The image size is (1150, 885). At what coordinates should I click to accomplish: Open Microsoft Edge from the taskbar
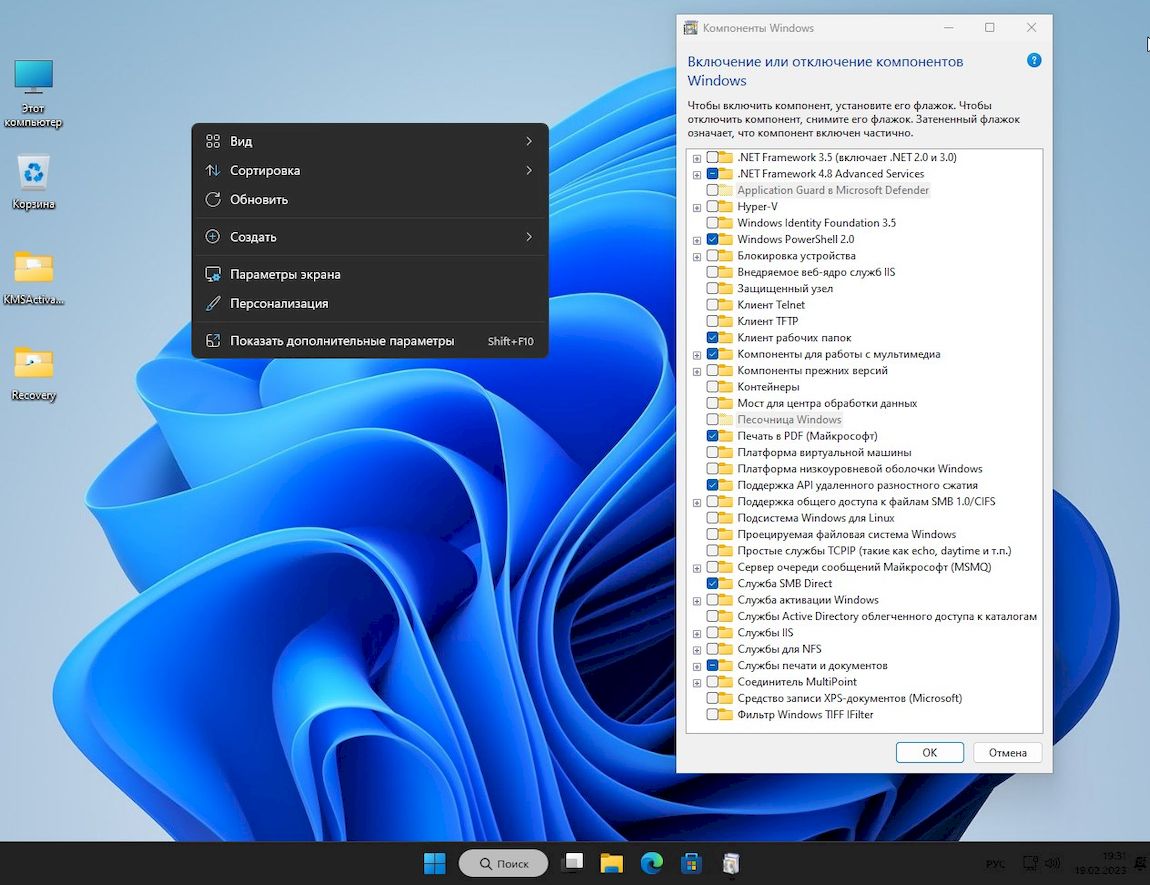click(651, 863)
